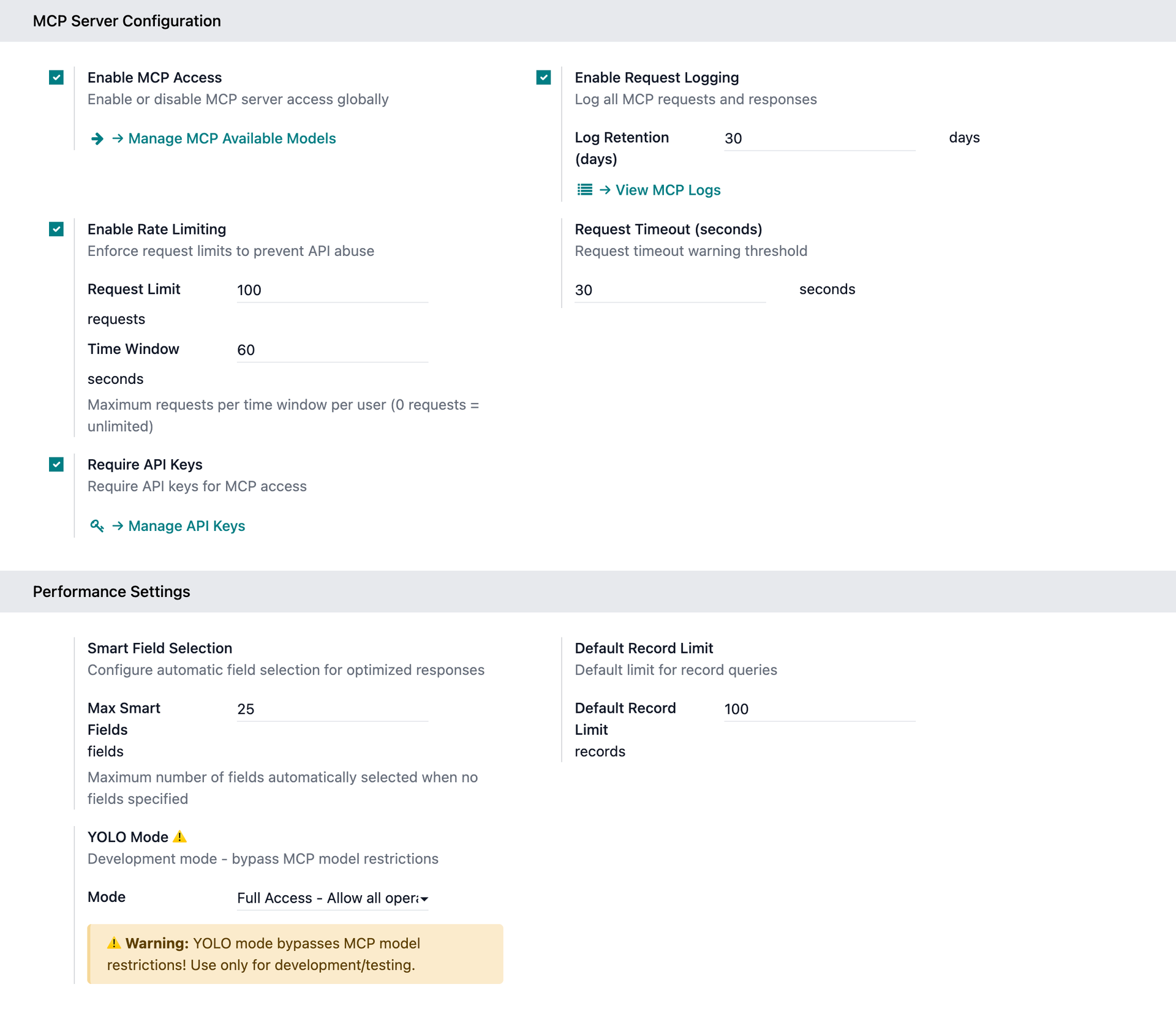Disable the Enable Request Logging checkbox
The width and height of the screenshot is (1176, 1033).
(543, 78)
